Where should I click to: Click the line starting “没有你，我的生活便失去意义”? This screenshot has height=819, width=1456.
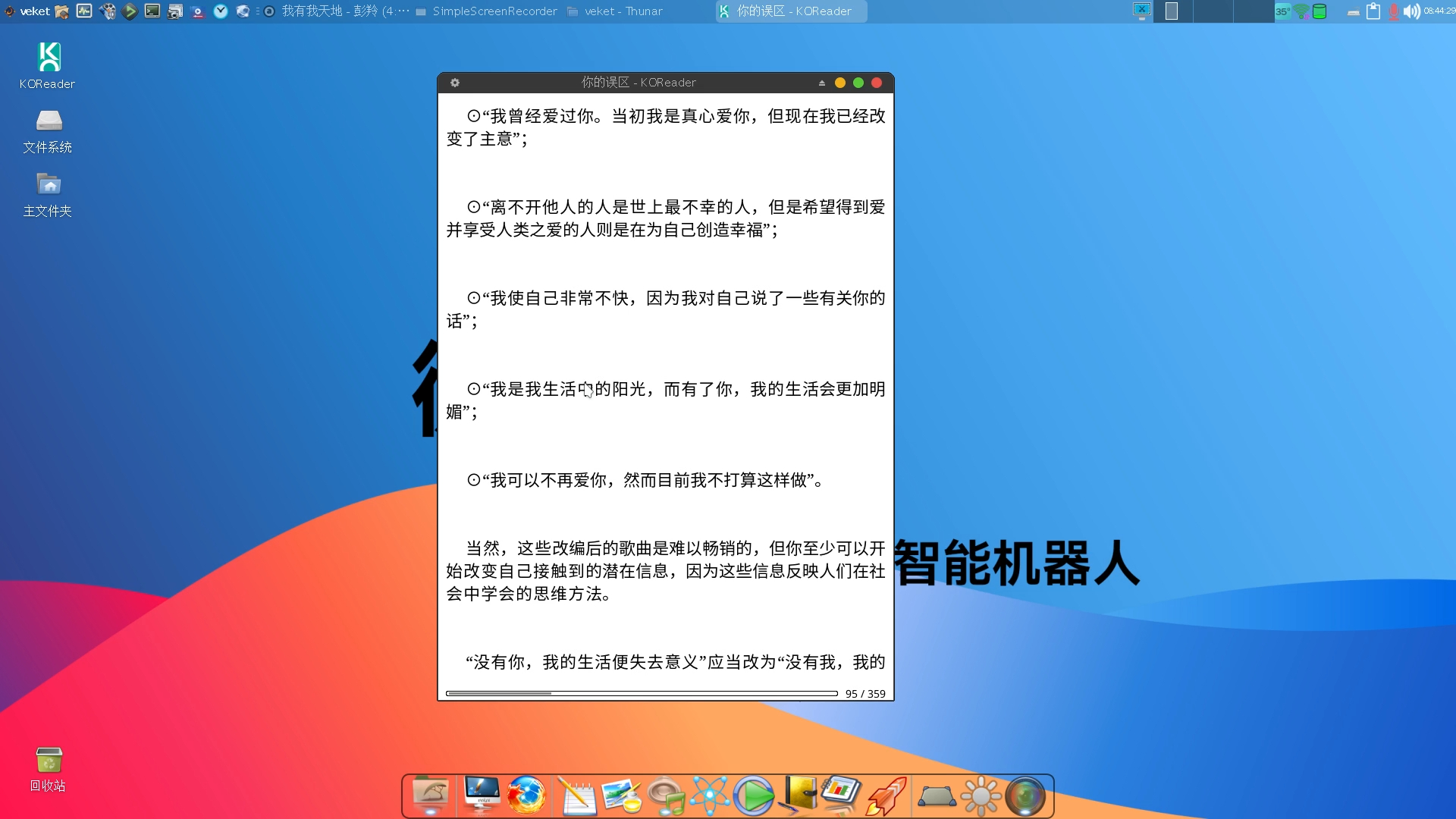point(675,662)
